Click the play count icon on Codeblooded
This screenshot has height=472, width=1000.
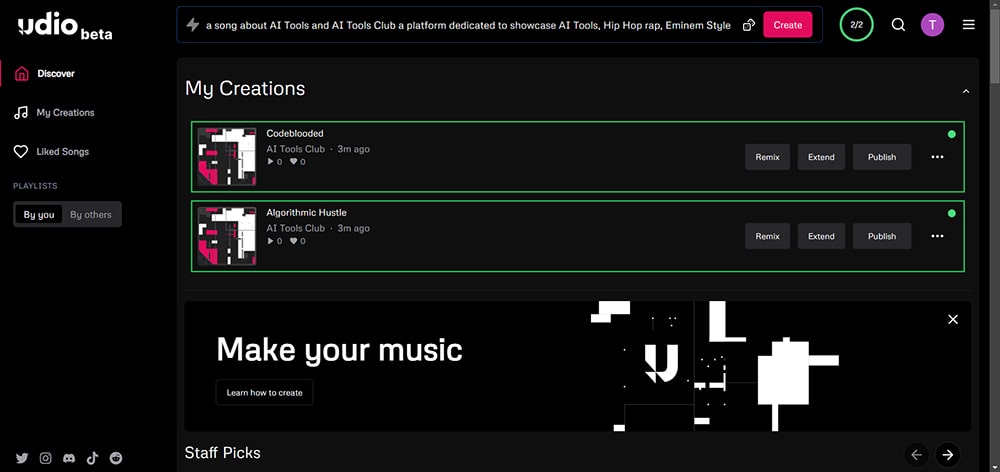[x=270, y=162]
